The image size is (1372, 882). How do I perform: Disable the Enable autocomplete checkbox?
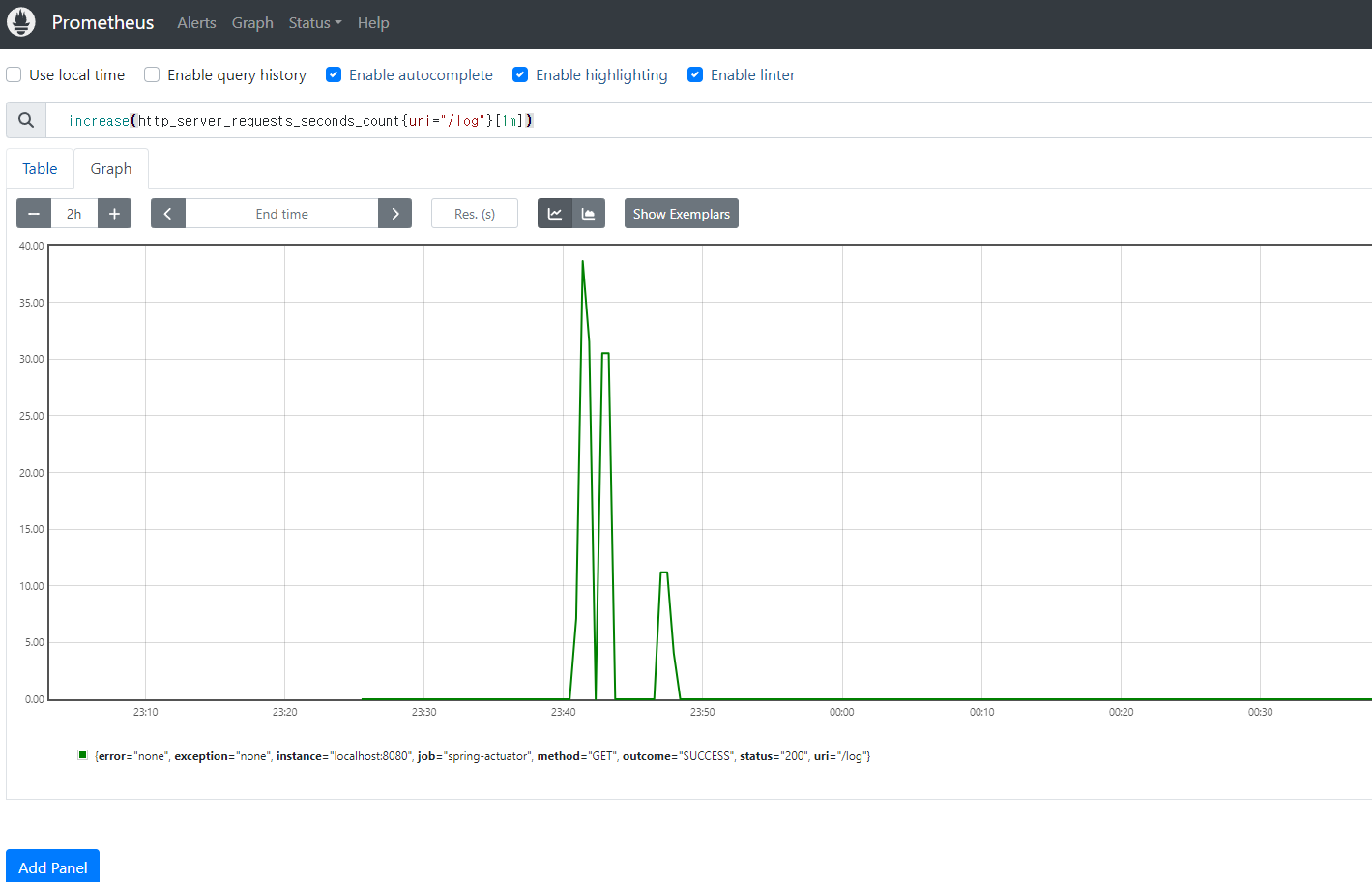334,74
